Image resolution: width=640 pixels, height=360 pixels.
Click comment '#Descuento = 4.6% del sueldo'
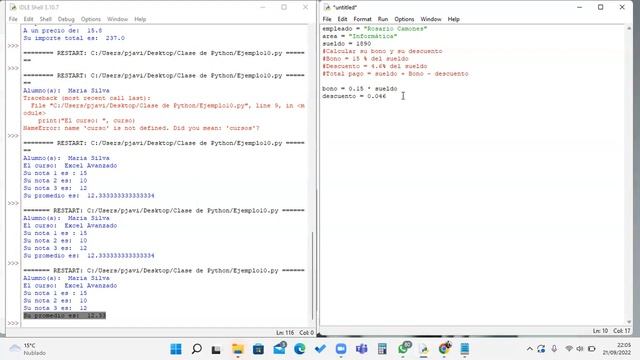[375, 66]
